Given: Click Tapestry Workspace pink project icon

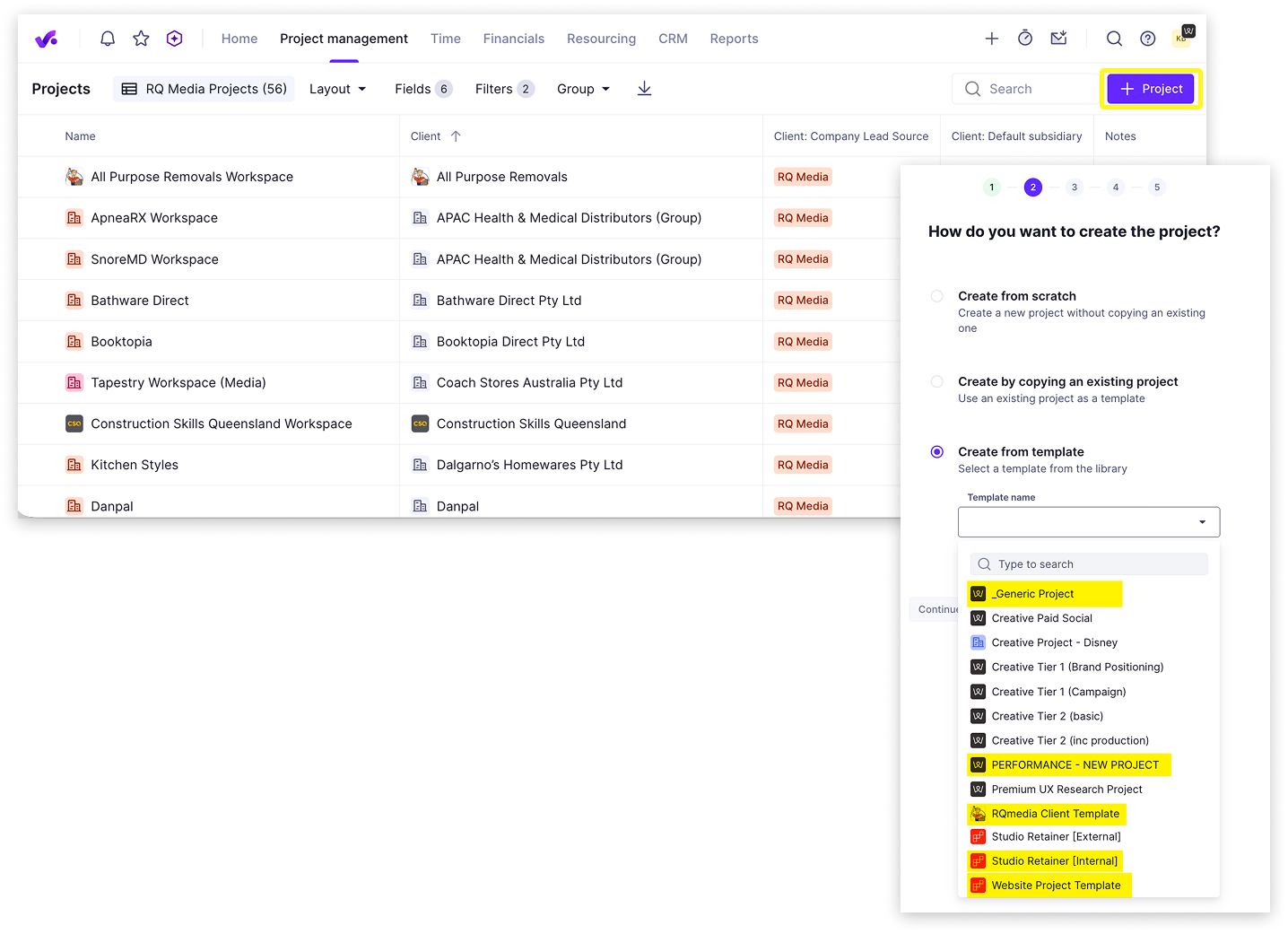Looking at the screenshot, I should pos(74,382).
